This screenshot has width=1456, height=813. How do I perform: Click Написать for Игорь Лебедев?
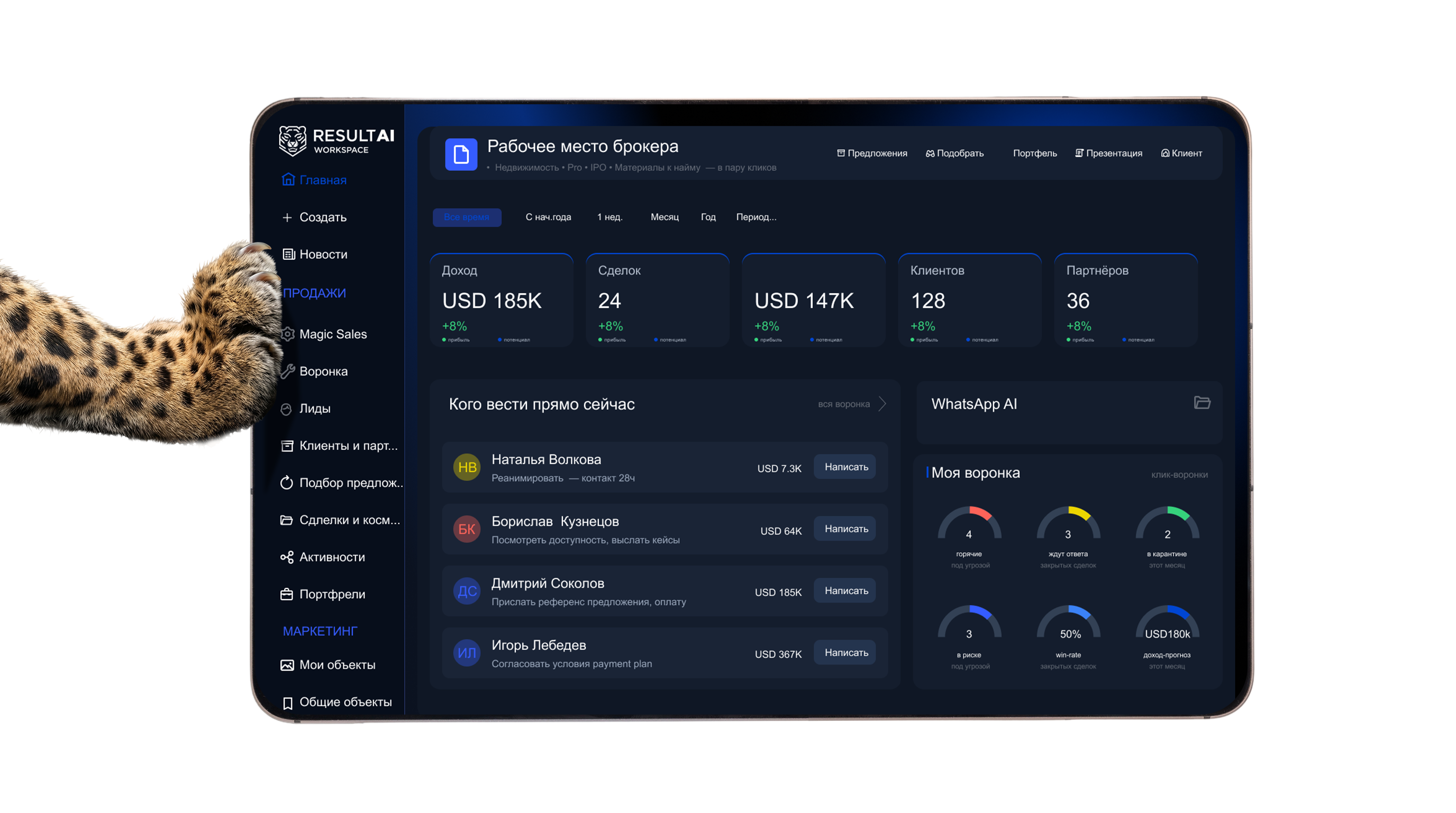point(845,653)
